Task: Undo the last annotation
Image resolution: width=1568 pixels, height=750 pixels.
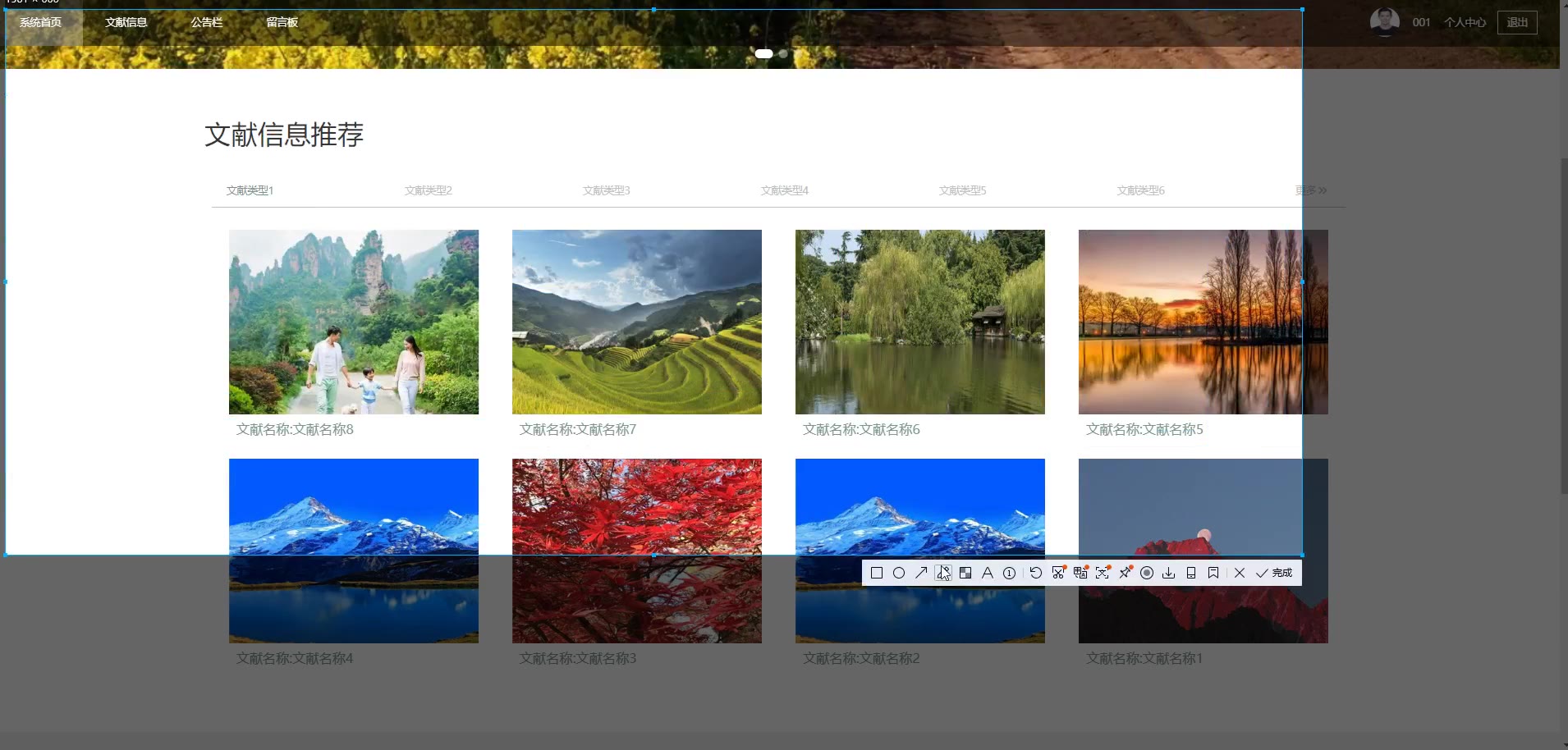Action: [1036, 573]
